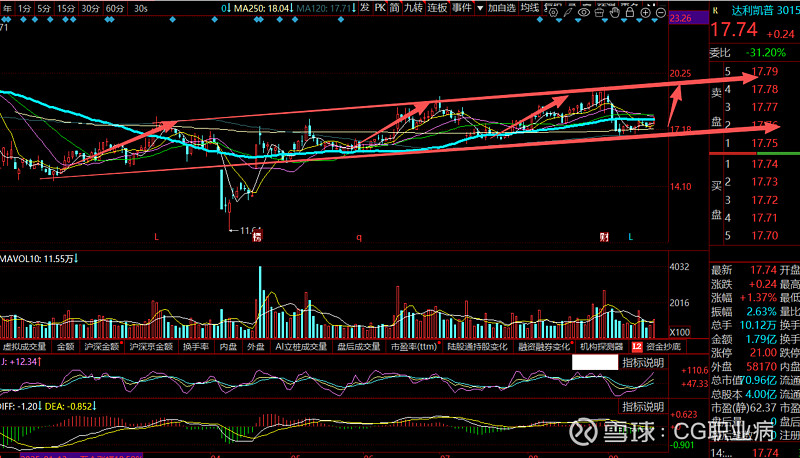Image resolution: width=800 pixels, height=458 pixels.
Task: Click the trash bin icon in toolbar
Action: tap(599, 12)
